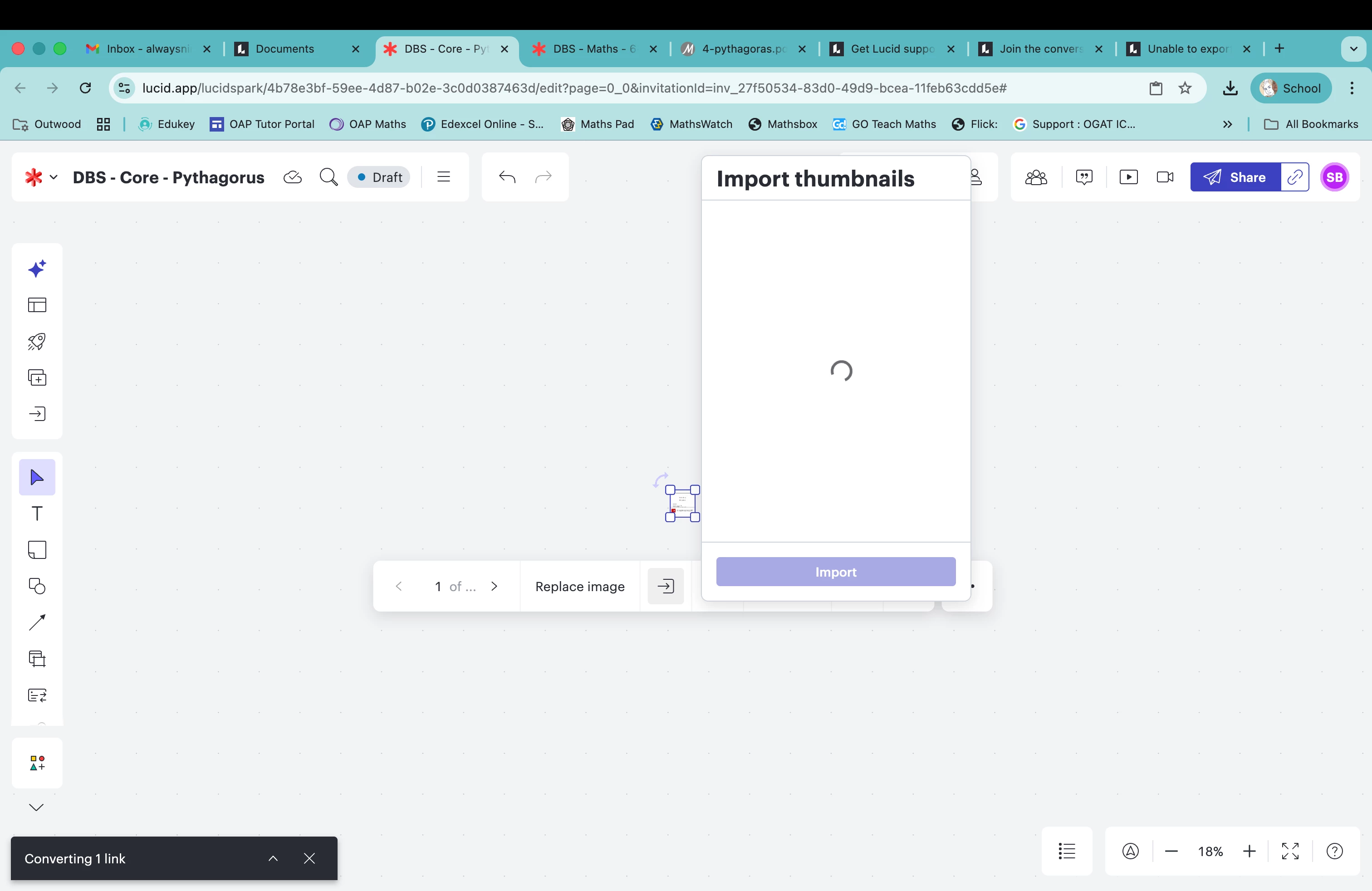
Task: Open the templates panel icon
Action: tap(37, 305)
